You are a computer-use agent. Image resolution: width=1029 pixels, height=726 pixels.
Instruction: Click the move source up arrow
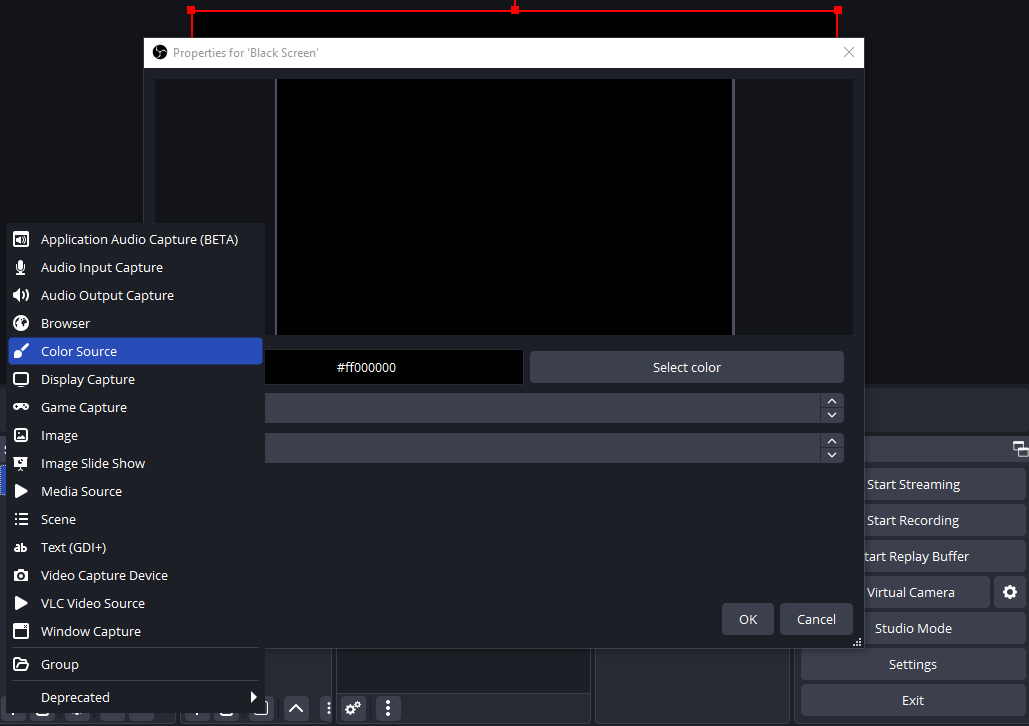pos(296,708)
